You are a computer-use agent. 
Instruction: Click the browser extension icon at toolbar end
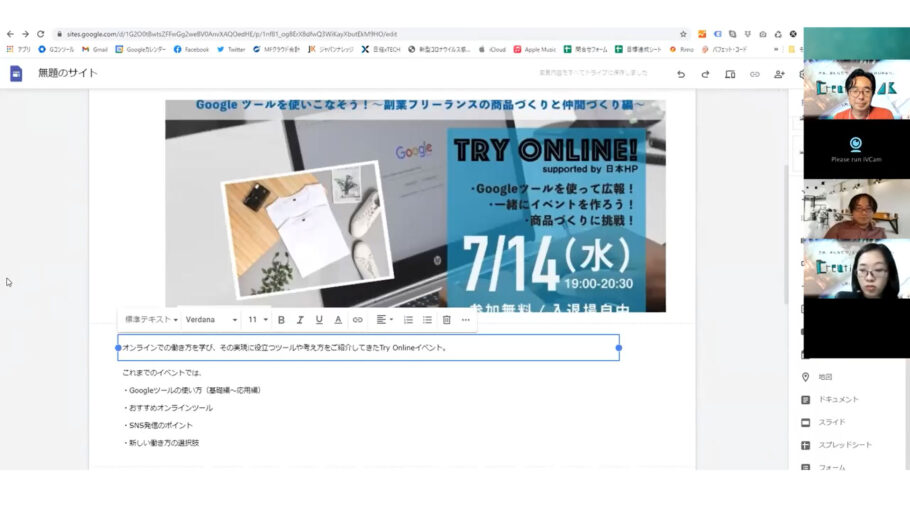tap(793, 34)
